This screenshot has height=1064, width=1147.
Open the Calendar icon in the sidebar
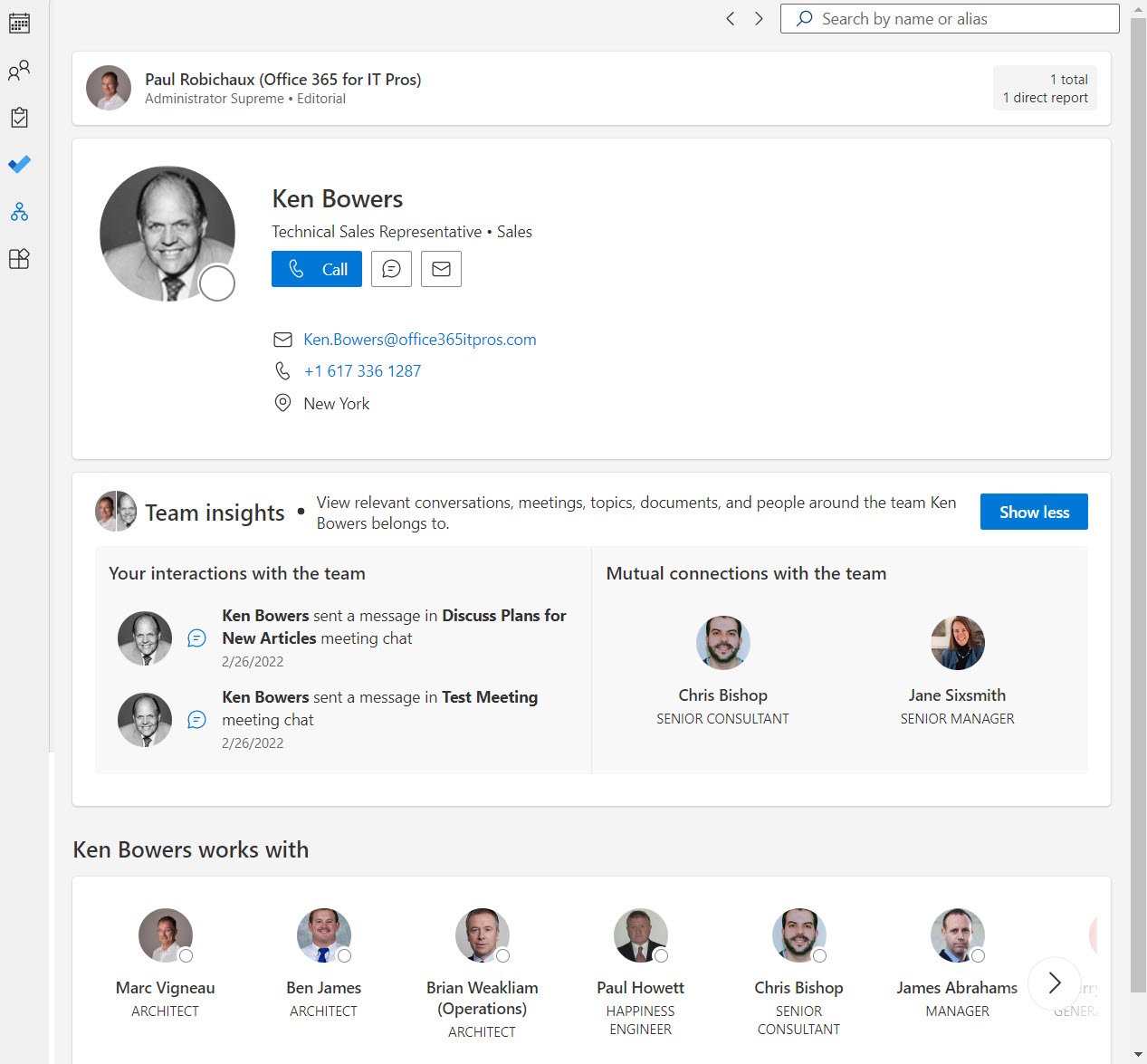19,23
